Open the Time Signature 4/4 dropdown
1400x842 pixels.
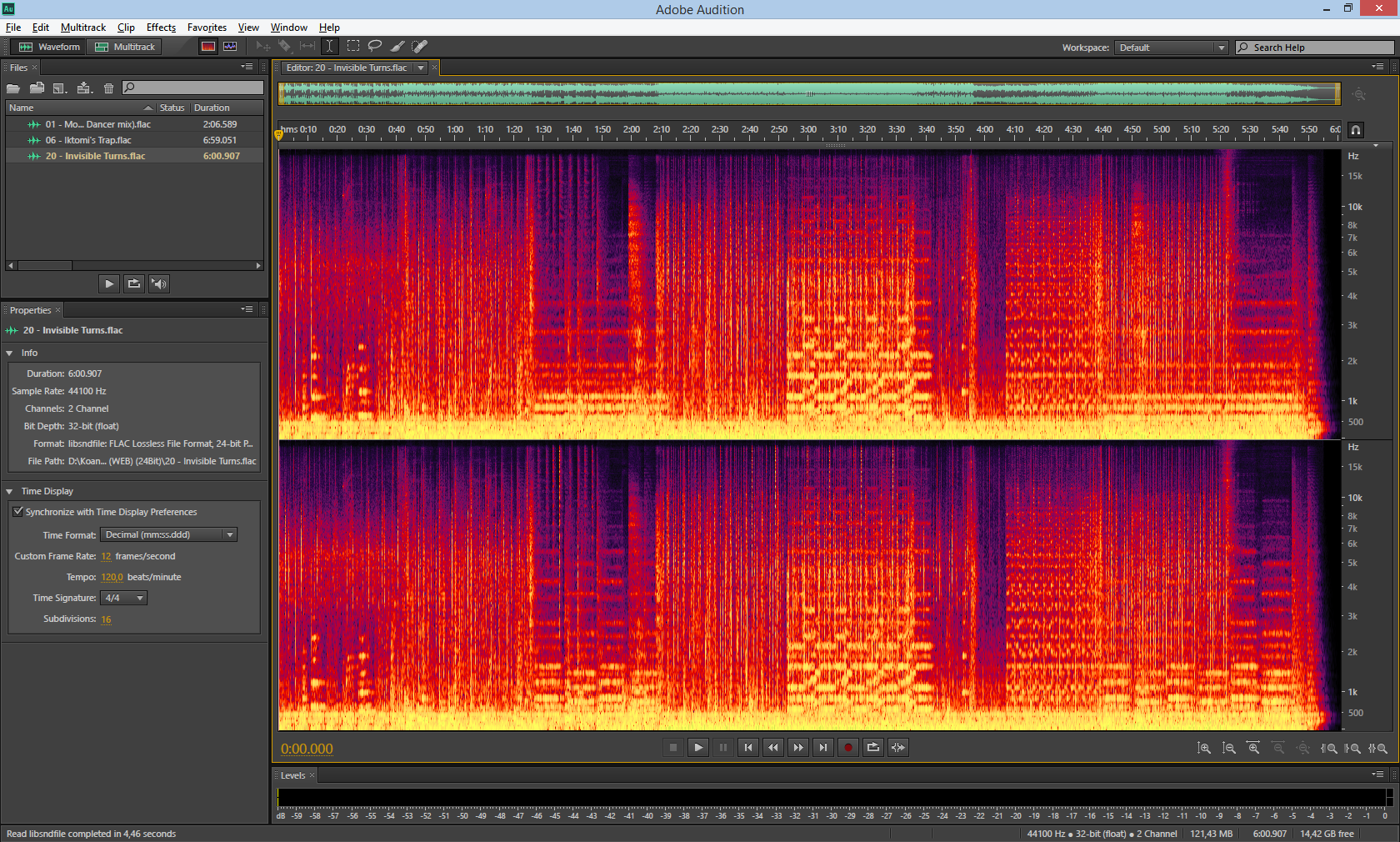click(x=123, y=598)
